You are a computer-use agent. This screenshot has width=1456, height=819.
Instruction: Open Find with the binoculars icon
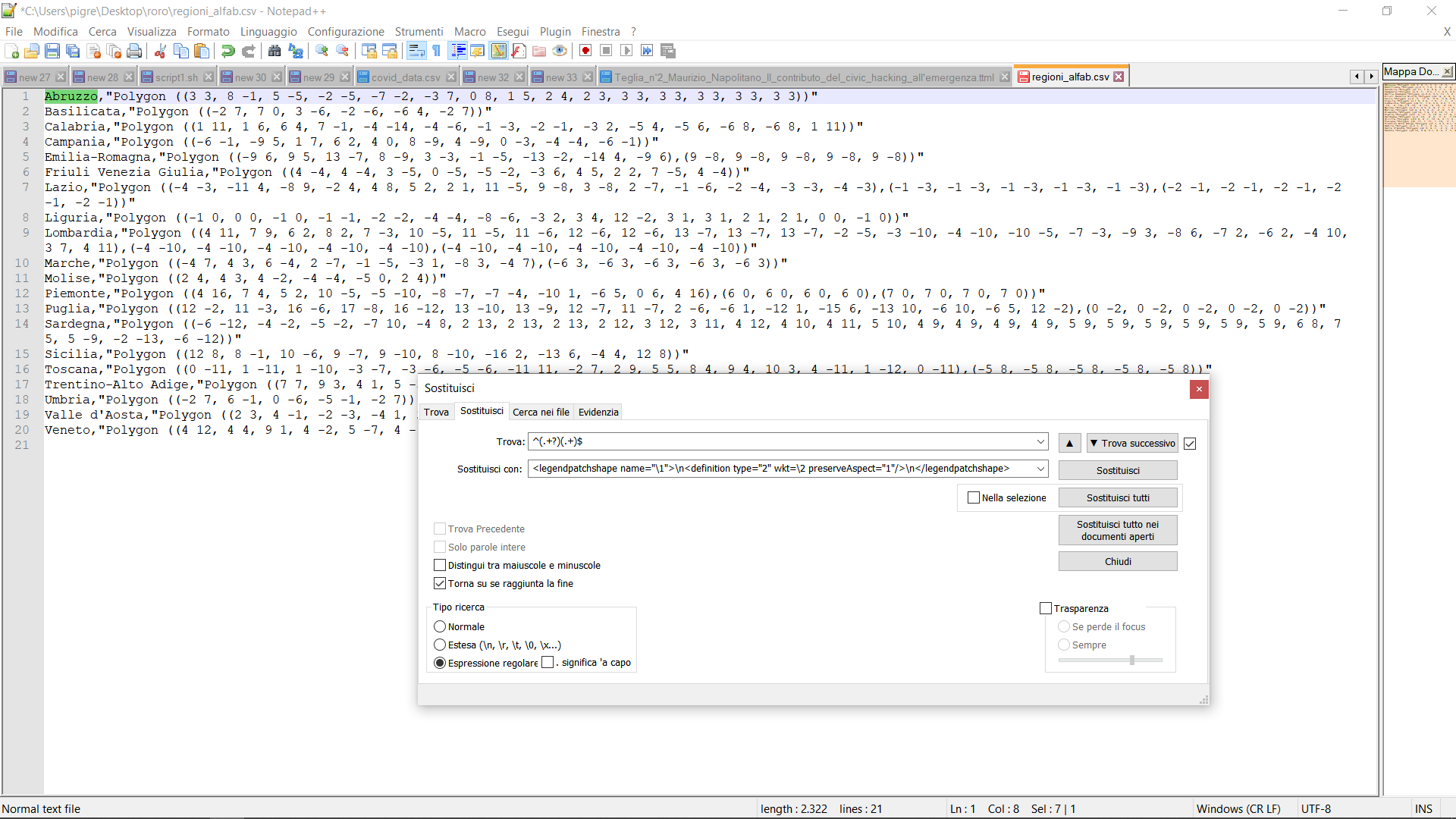275,51
